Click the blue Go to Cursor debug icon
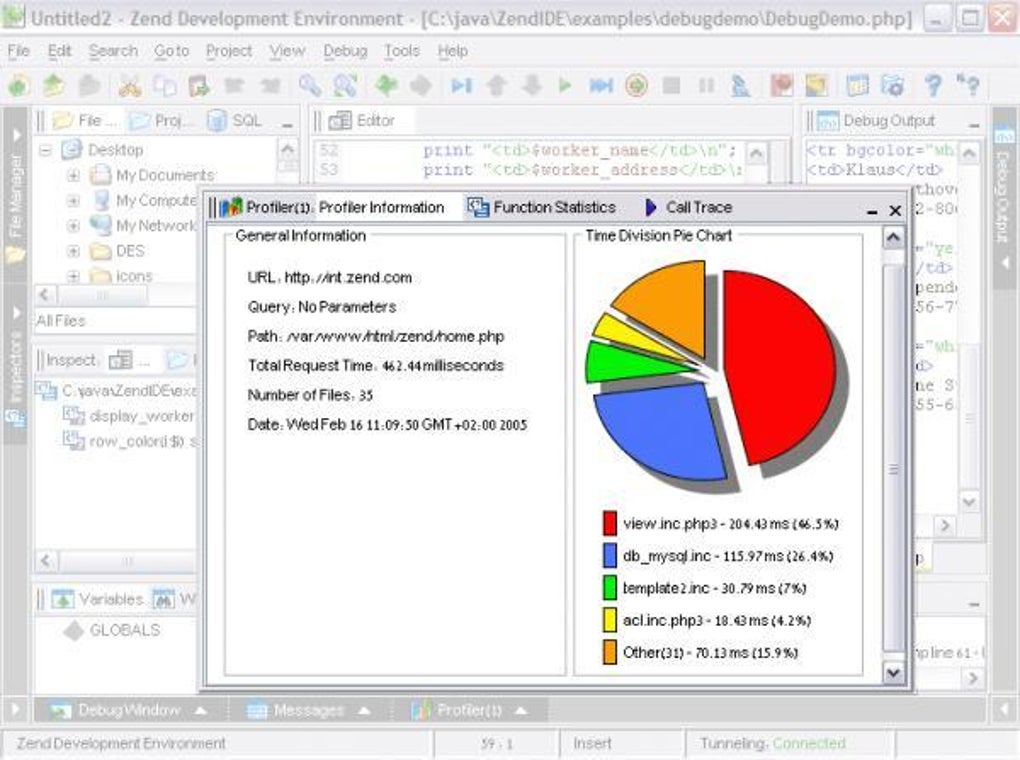Image resolution: width=1020 pixels, height=760 pixels. pos(601,85)
